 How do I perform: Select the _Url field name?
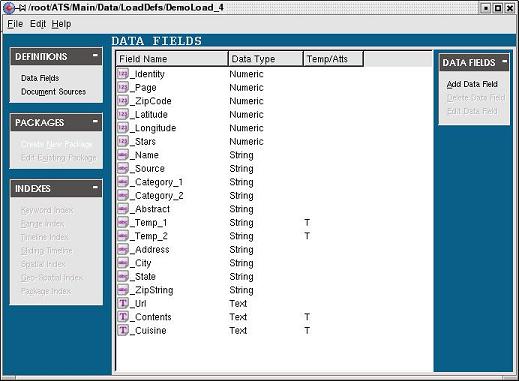pos(138,304)
